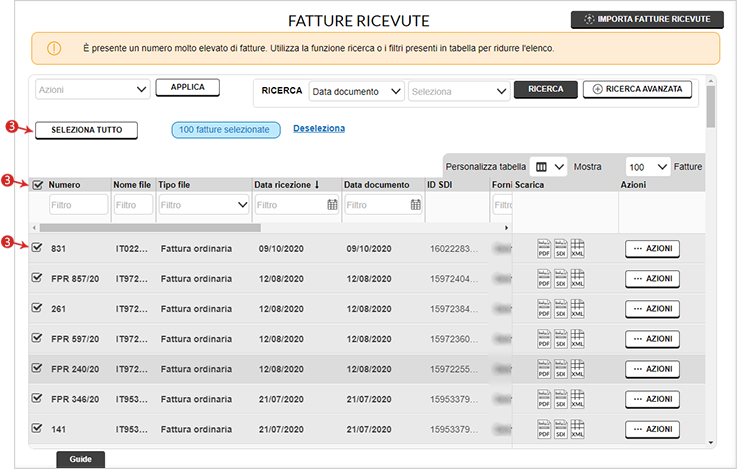The width and height of the screenshot is (740, 469).
Task: Click the Nome file filter input field
Action: (x=134, y=205)
